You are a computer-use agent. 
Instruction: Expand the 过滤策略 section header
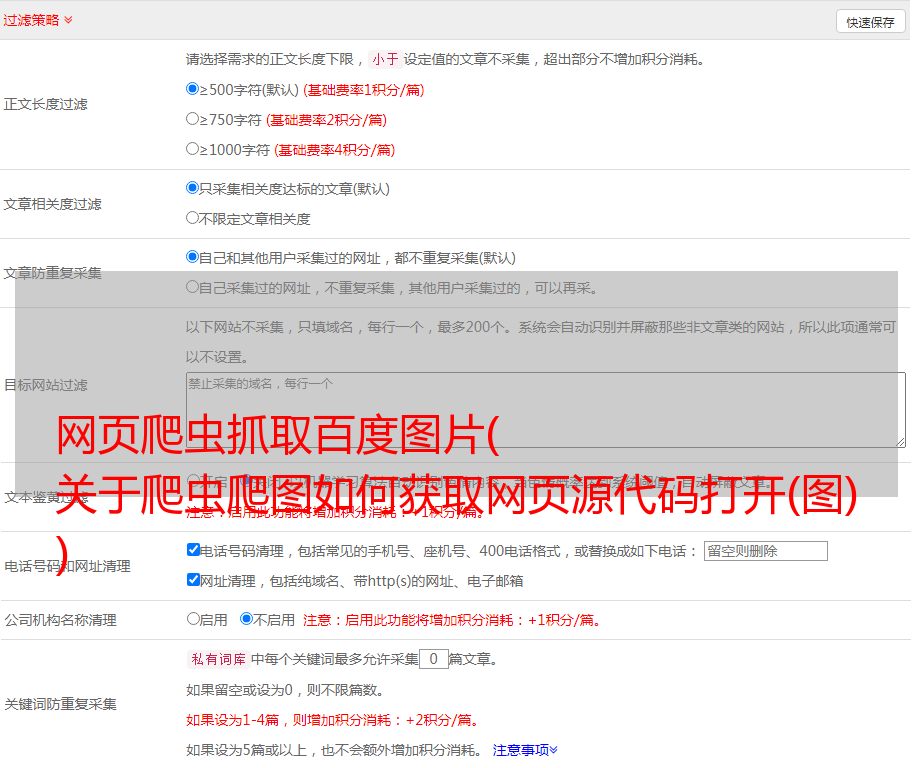38,20
